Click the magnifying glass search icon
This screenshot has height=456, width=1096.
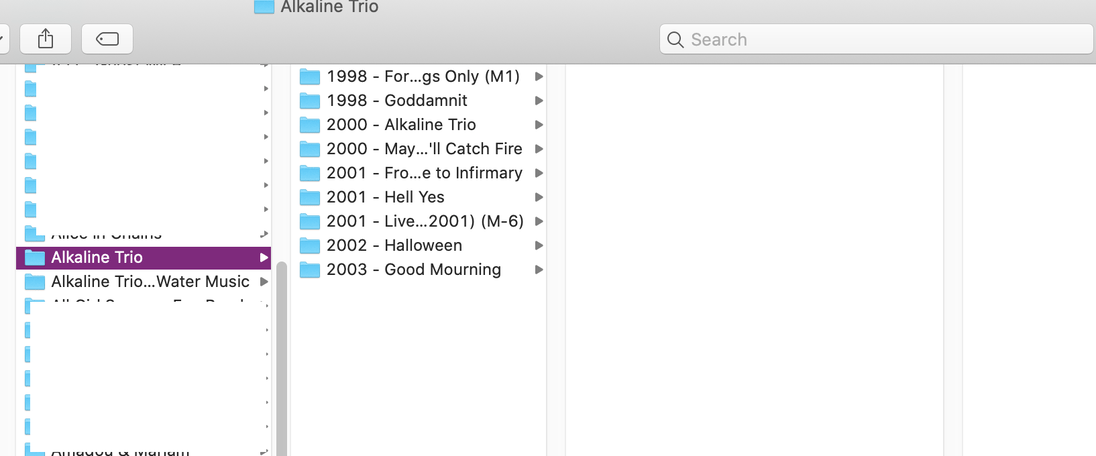point(676,40)
